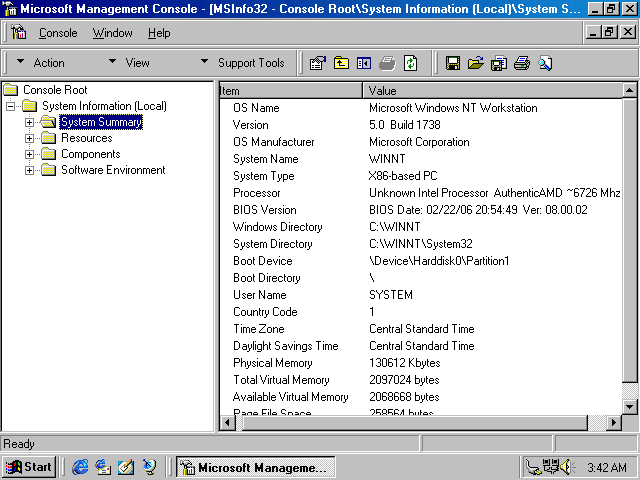The height and width of the screenshot is (480, 640).
Task: Collapse the System Information (Local) node
Action: 10,106
